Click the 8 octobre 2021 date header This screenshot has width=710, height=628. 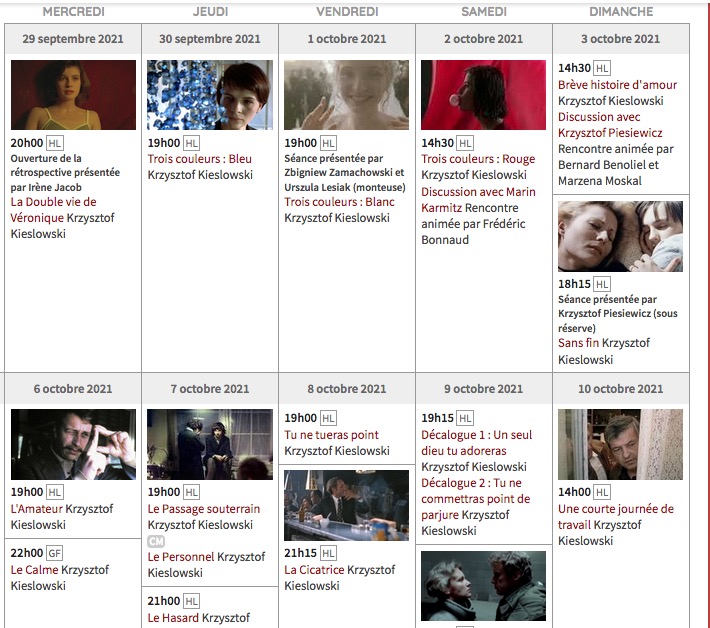[347, 389]
